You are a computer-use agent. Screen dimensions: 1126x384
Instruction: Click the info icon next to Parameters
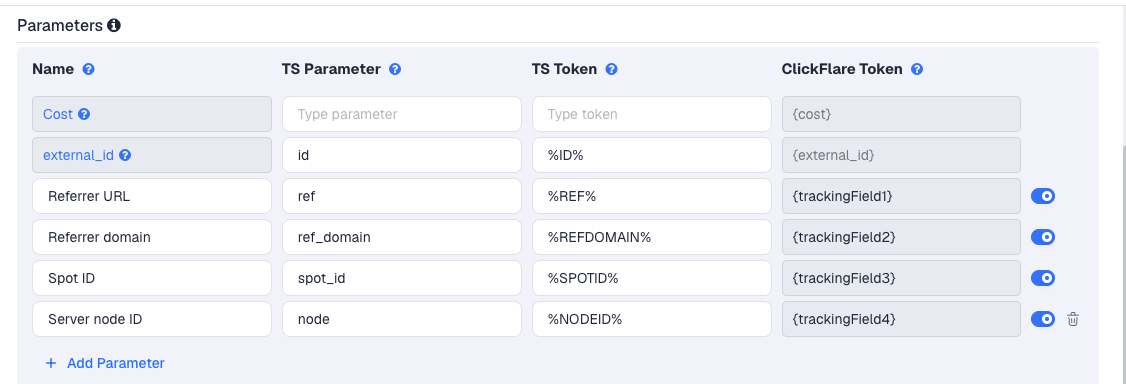click(x=113, y=26)
